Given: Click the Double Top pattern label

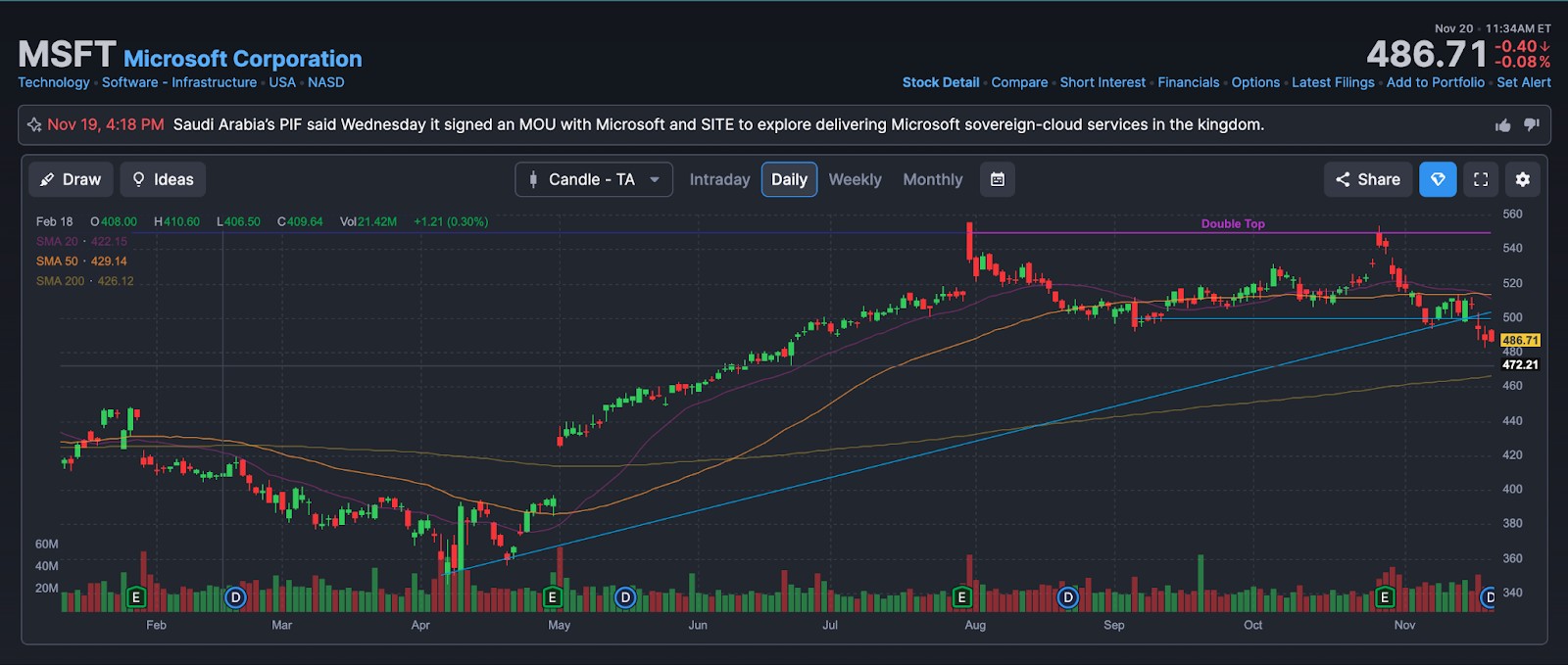Looking at the screenshot, I should click(x=1233, y=223).
